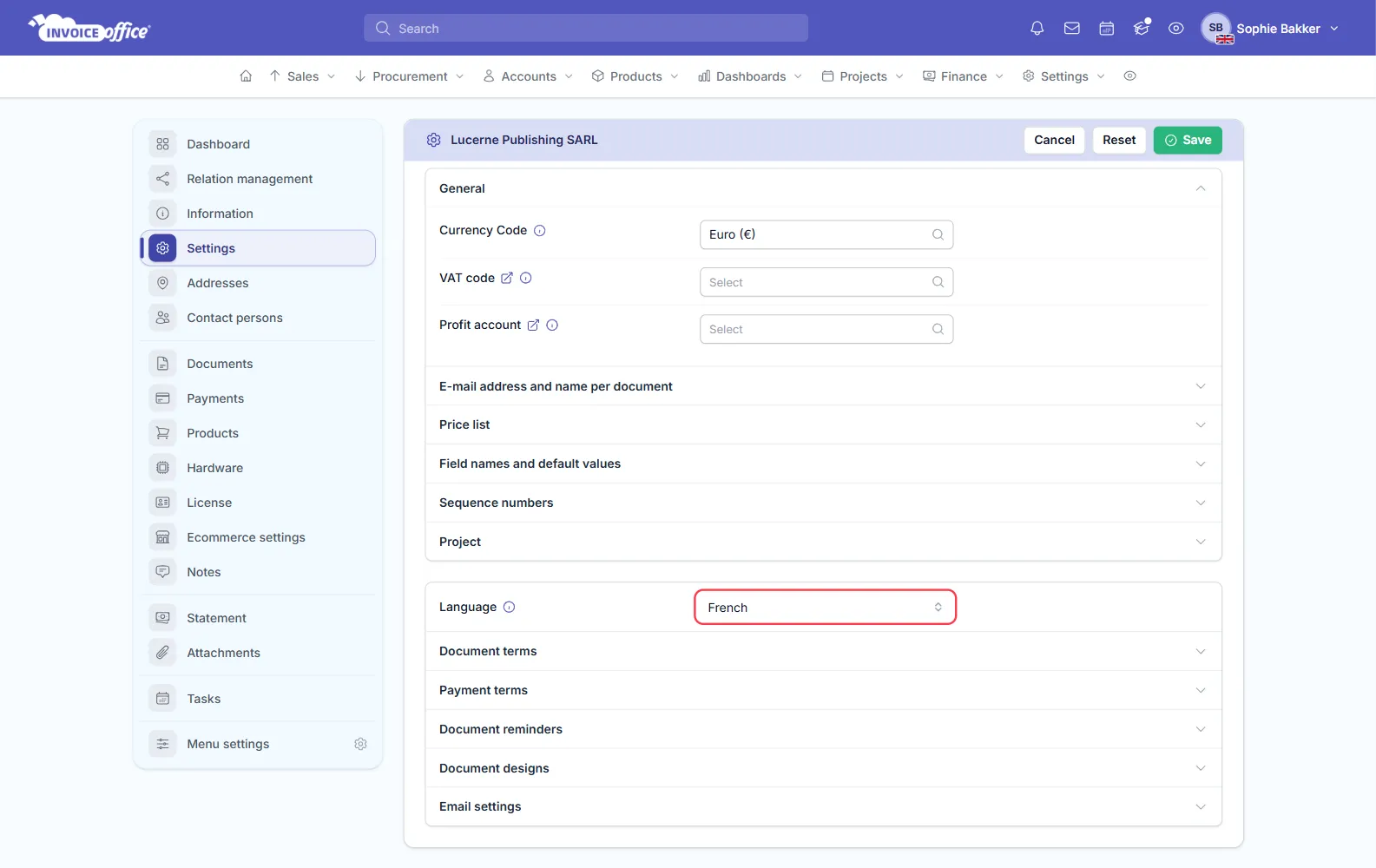Image resolution: width=1376 pixels, height=868 pixels.
Task: Open Dashboard in sidebar
Action: pyautogui.click(x=258, y=144)
